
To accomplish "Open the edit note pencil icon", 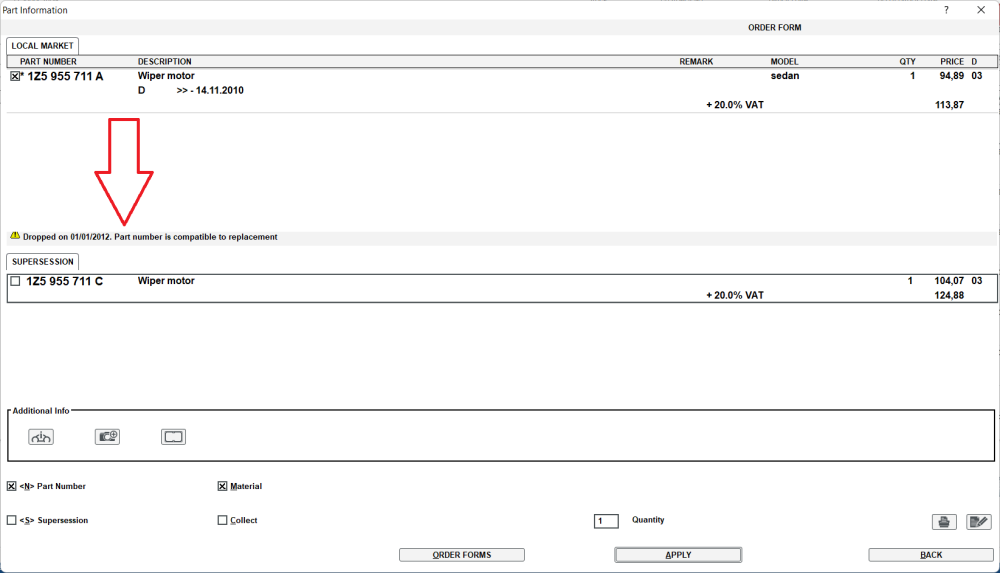I will (x=979, y=522).
